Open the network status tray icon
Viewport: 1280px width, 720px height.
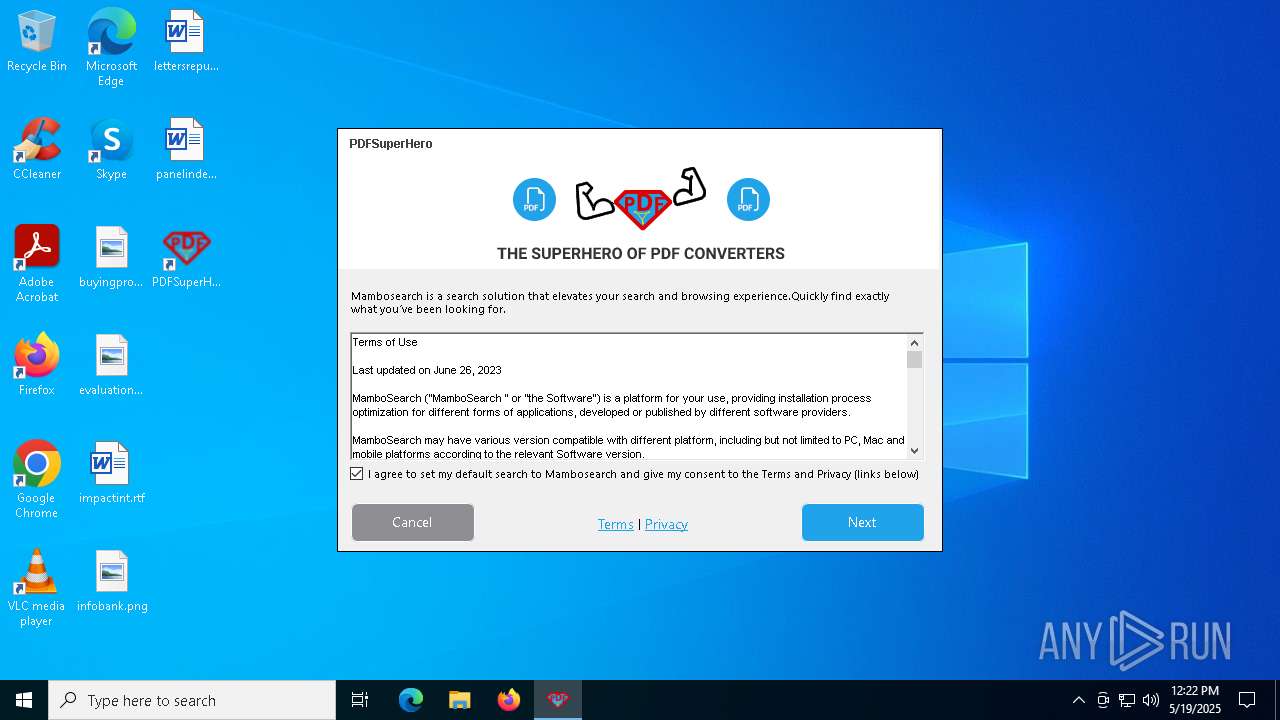click(x=1127, y=700)
